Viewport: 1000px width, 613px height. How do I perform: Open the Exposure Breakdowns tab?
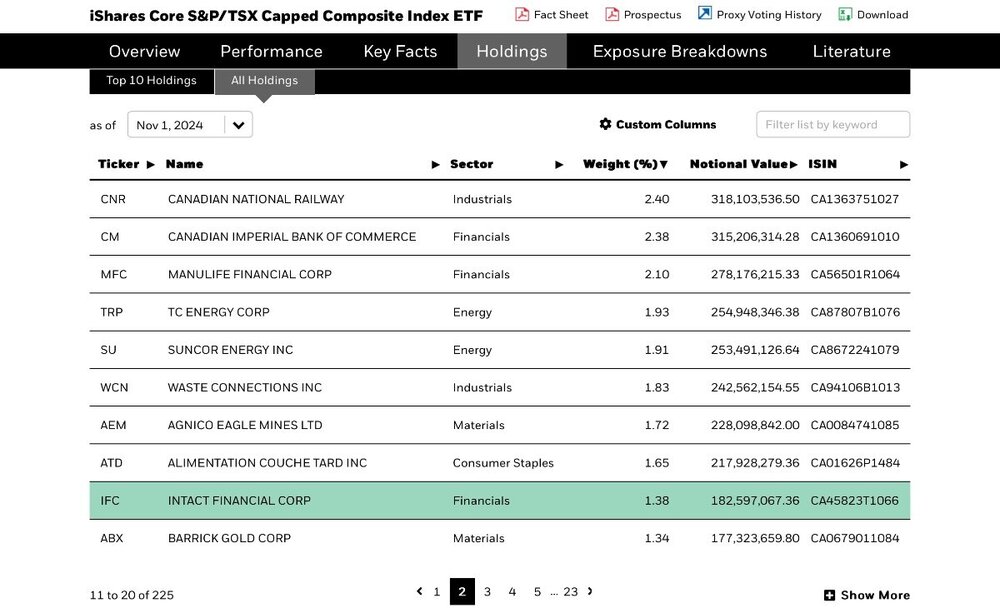click(x=680, y=51)
